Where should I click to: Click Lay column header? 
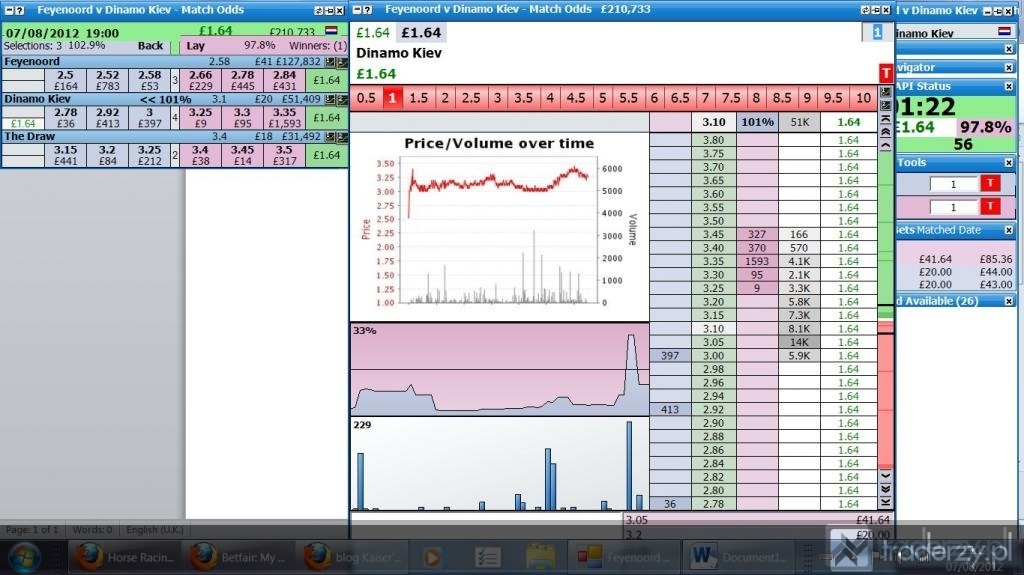pos(195,46)
